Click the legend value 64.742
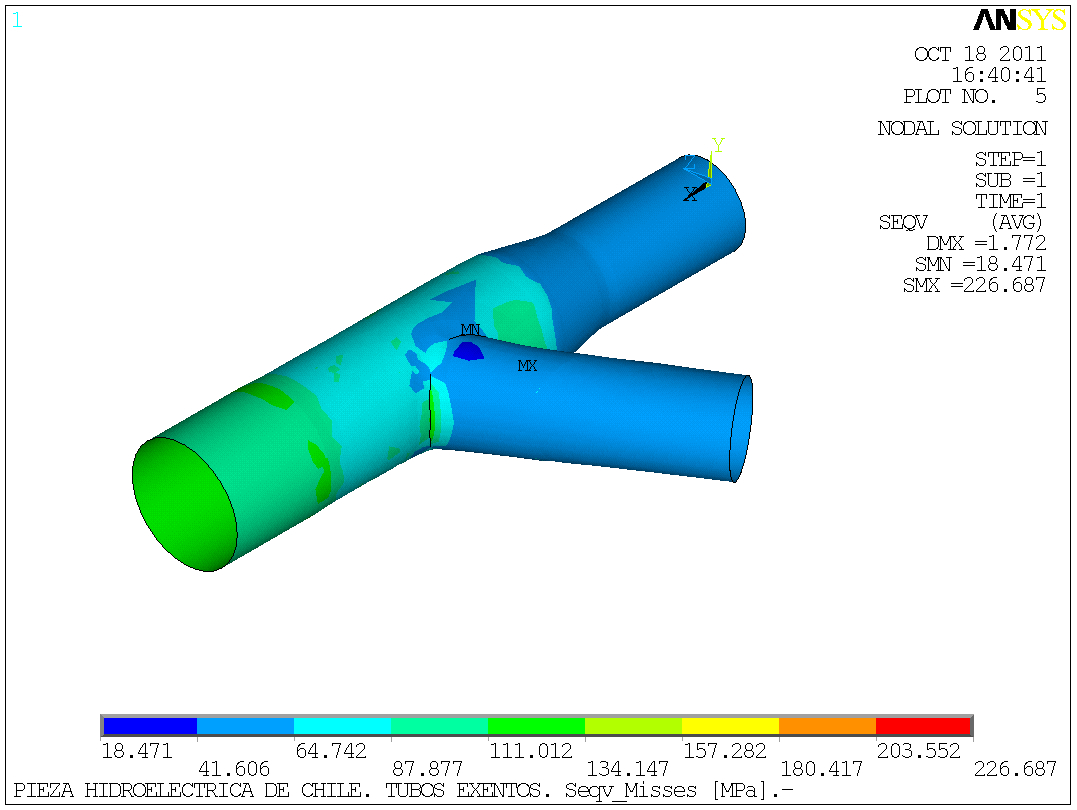The image size is (1077, 810). pyautogui.click(x=330, y=751)
